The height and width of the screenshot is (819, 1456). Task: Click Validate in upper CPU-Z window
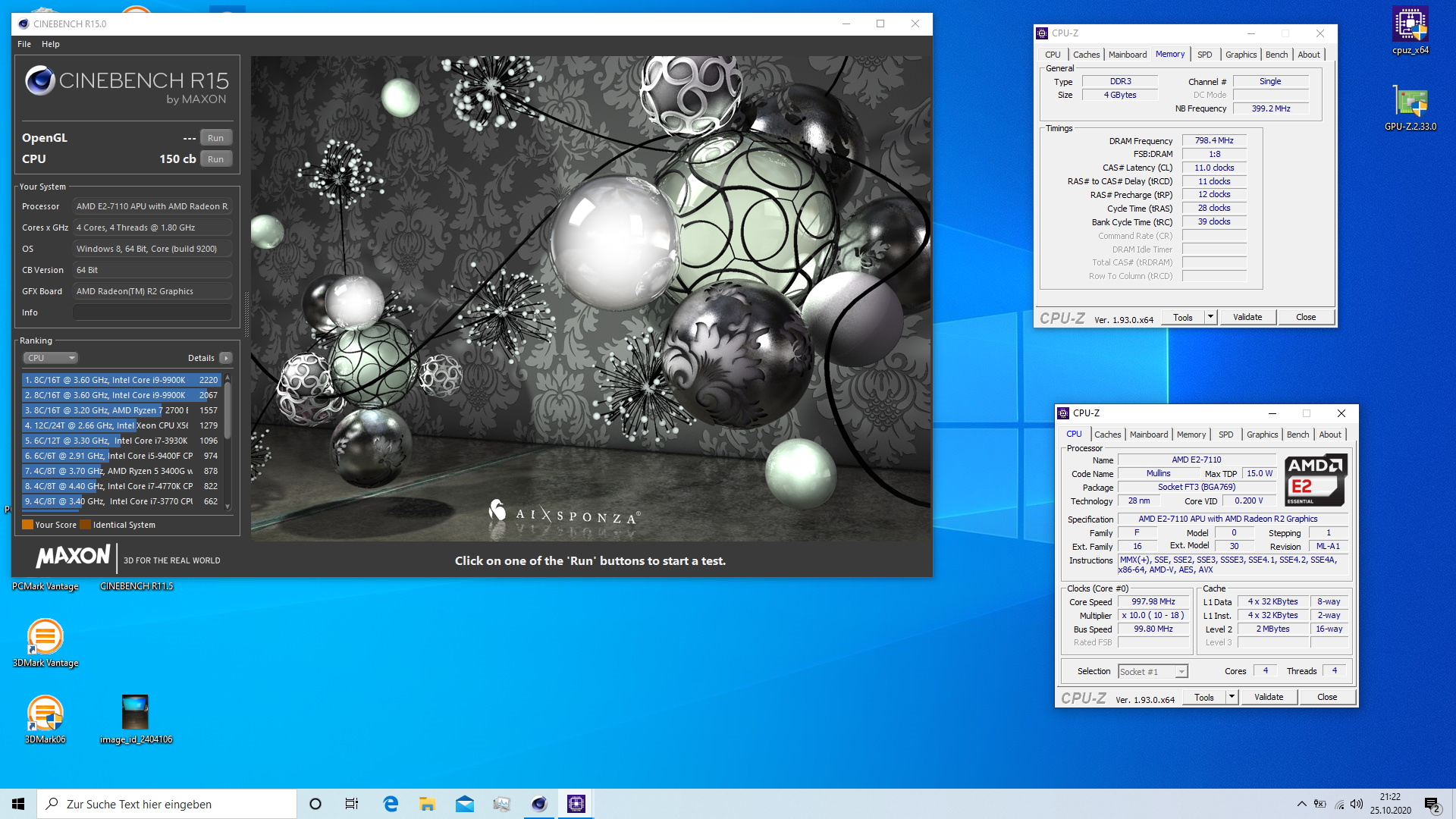tap(1247, 318)
